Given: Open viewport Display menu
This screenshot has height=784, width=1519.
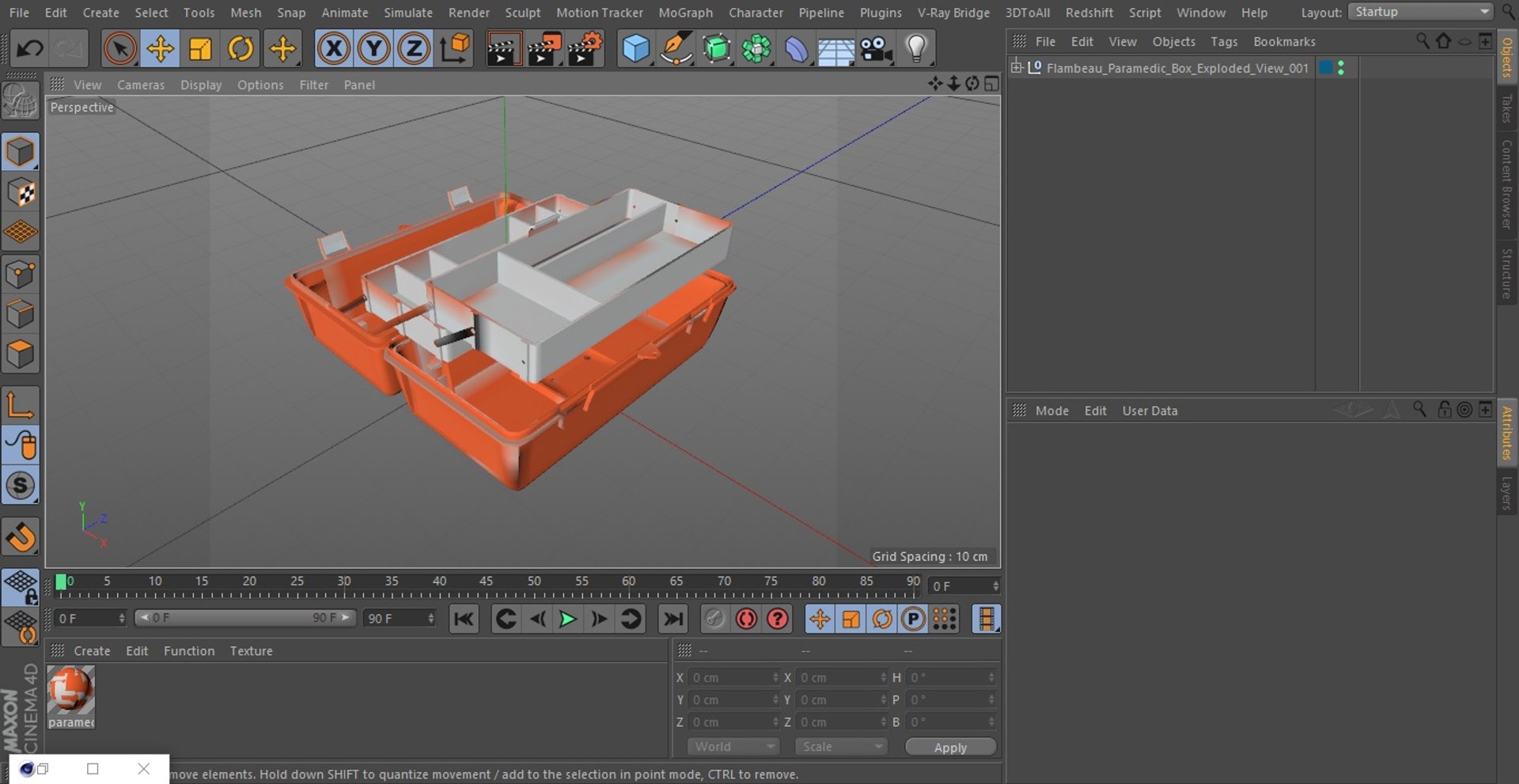Looking at the screenshot, I should coord(201,85).
